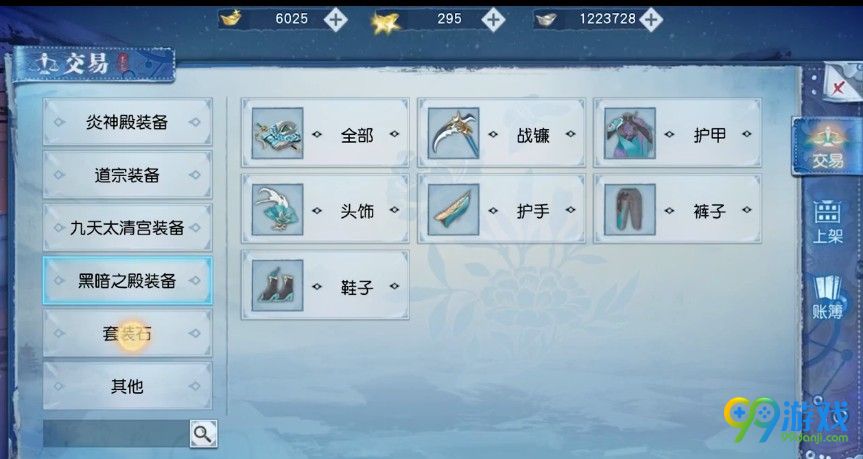Open the 上架 listing shelf icon
Viewport: 863px width, 459px height.
[x=828, y=222]
